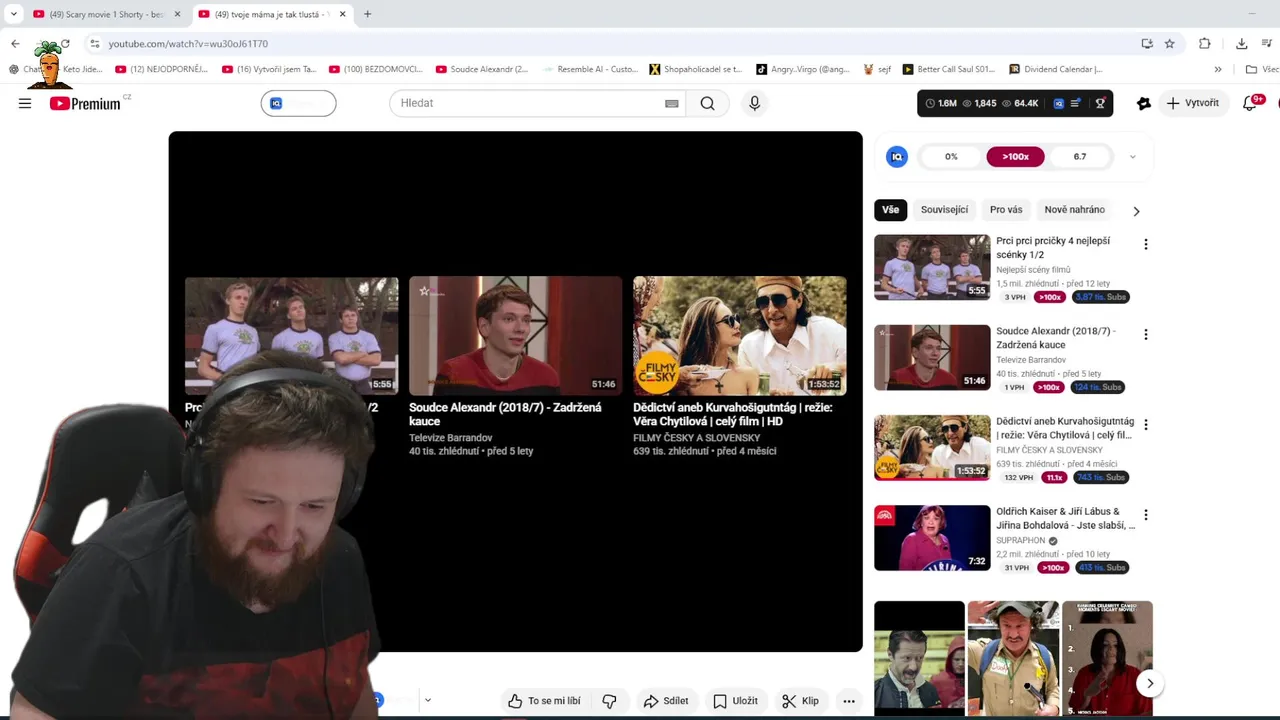Open options for Oldřich Kaiser video

tap(1145, 515)
